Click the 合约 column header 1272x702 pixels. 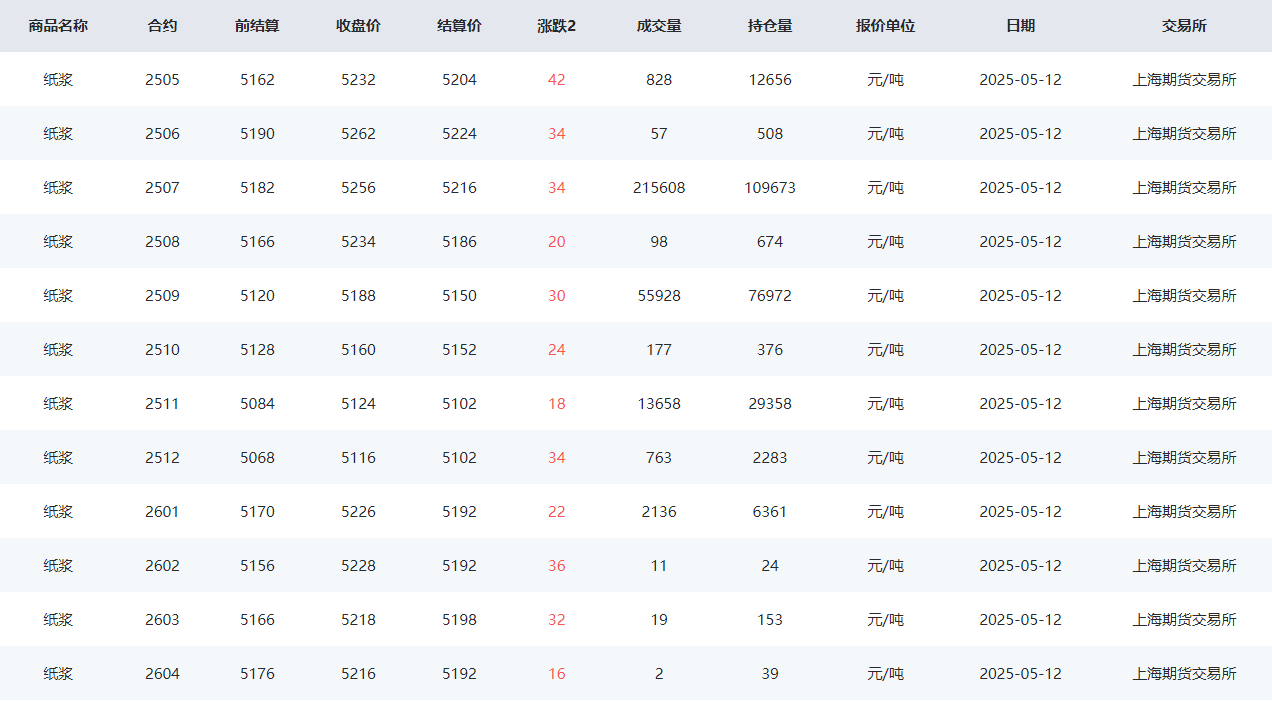click(162, 26)
